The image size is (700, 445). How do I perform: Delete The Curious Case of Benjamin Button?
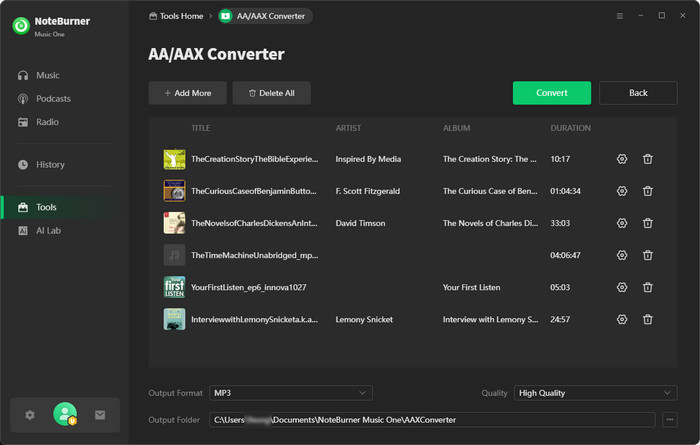pyautogui.click(x=648, y=191)
